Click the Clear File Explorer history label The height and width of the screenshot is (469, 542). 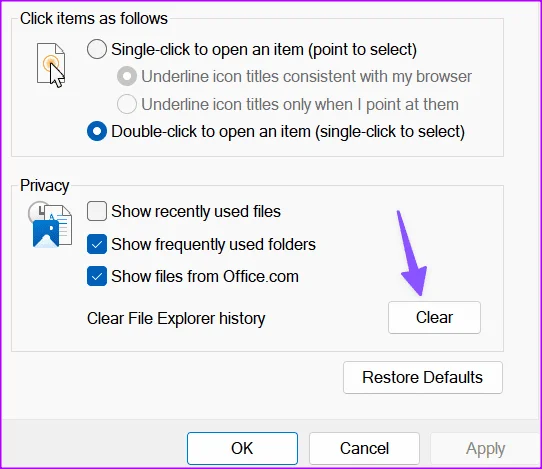point(176,318)
